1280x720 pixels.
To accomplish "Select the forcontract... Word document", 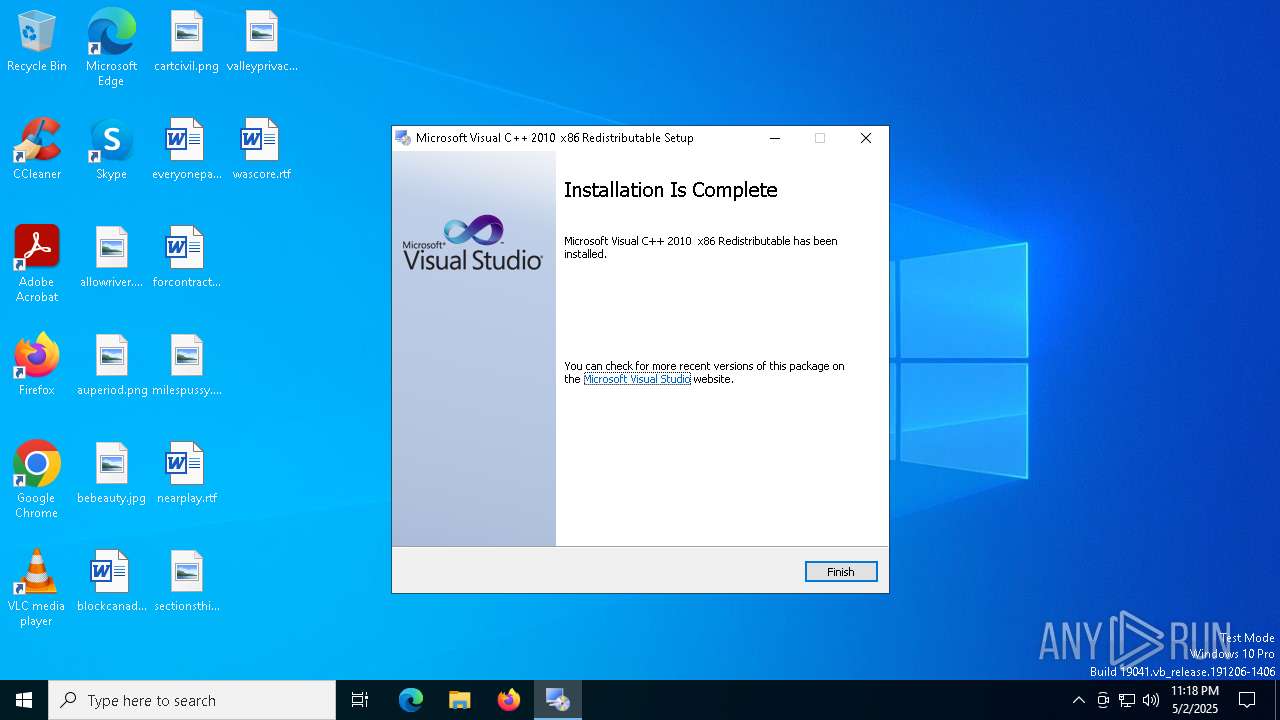I will click(186, 258).
